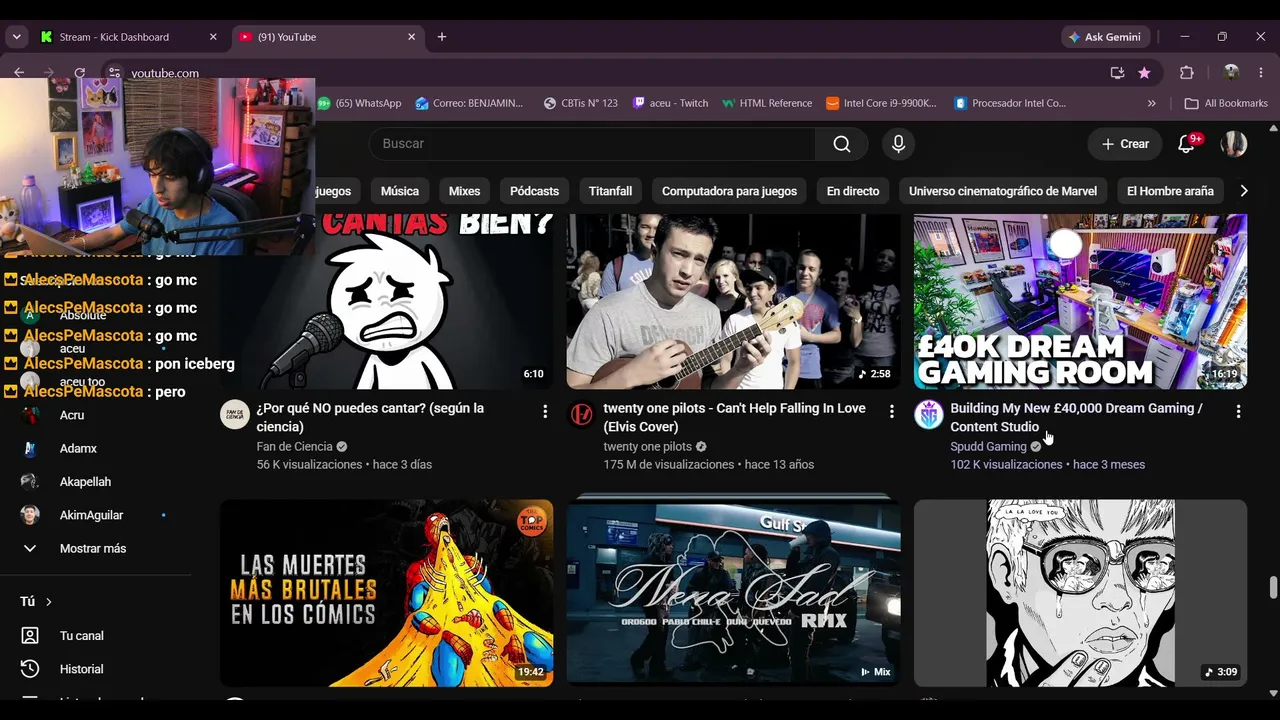Image resolution: width=1280 pixels, height=720 pixels.
Task: Open options menu for Dream Gaming video
Action: pyautogui.click(x=1238, y=411)
